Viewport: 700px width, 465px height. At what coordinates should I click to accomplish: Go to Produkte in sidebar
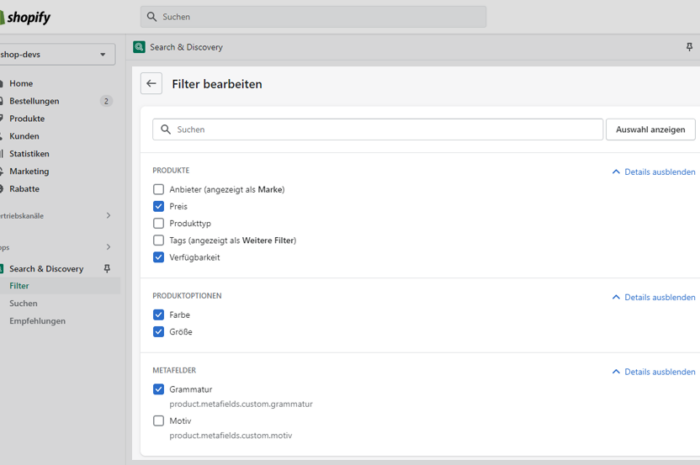(27, 118)
